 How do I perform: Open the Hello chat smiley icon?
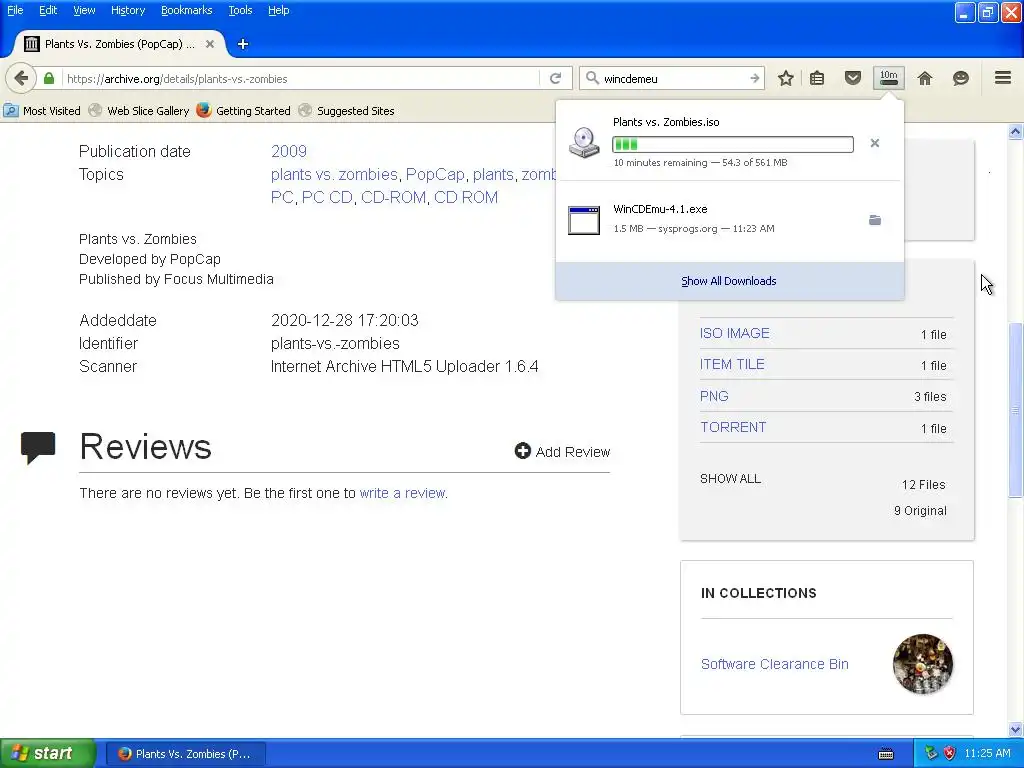click(x=961, y=78)
